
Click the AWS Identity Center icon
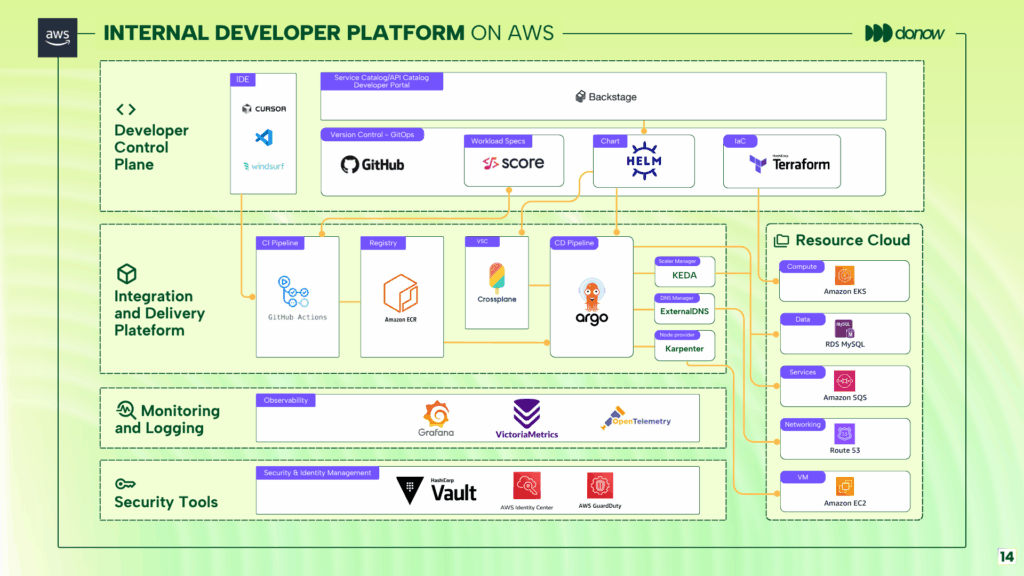(526, 485)
